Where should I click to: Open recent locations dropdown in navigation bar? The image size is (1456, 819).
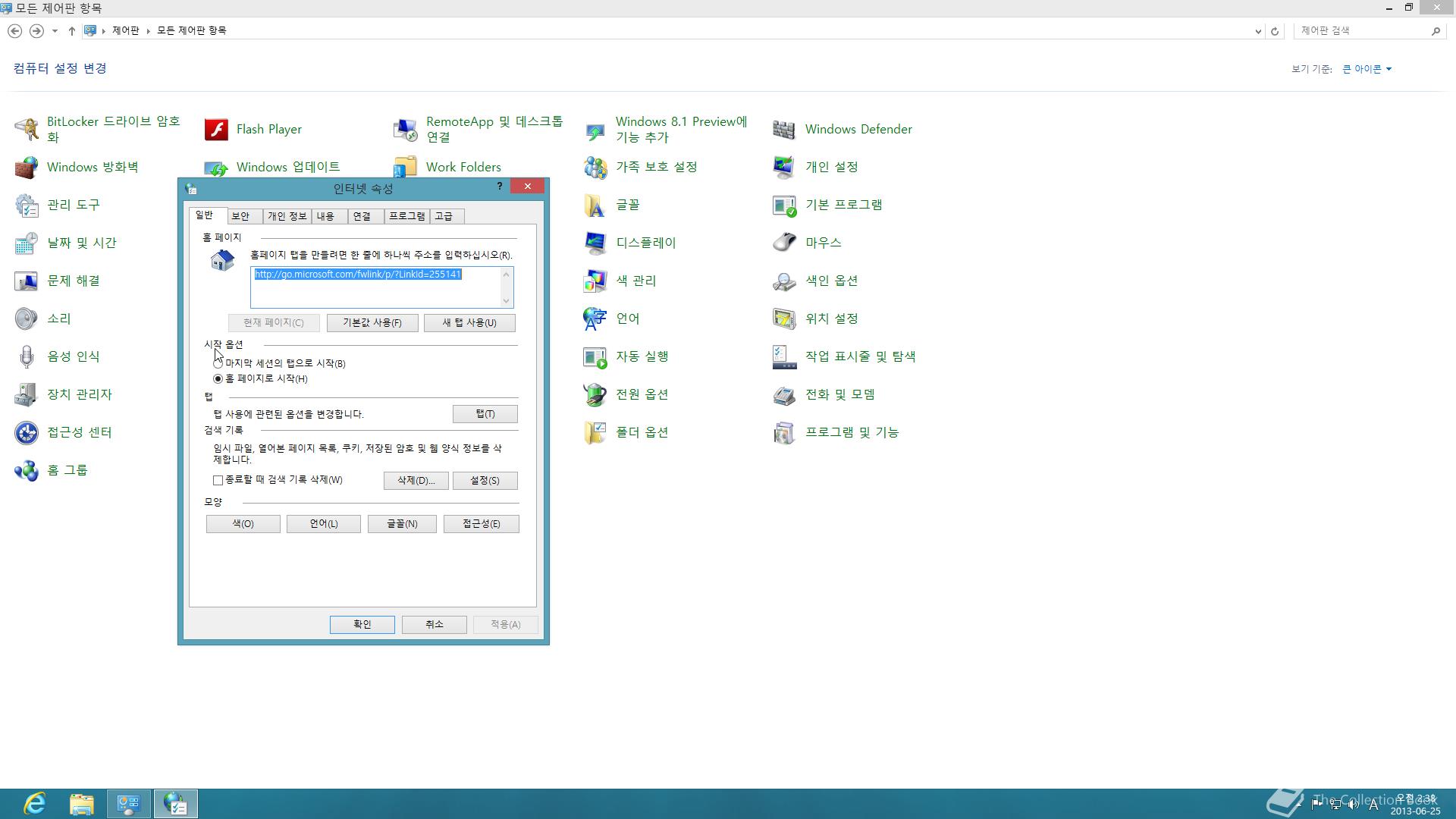[55, 31]
